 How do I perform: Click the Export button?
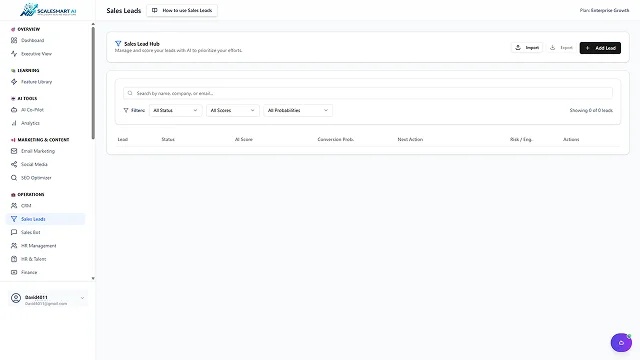click(x=562, y=48)
